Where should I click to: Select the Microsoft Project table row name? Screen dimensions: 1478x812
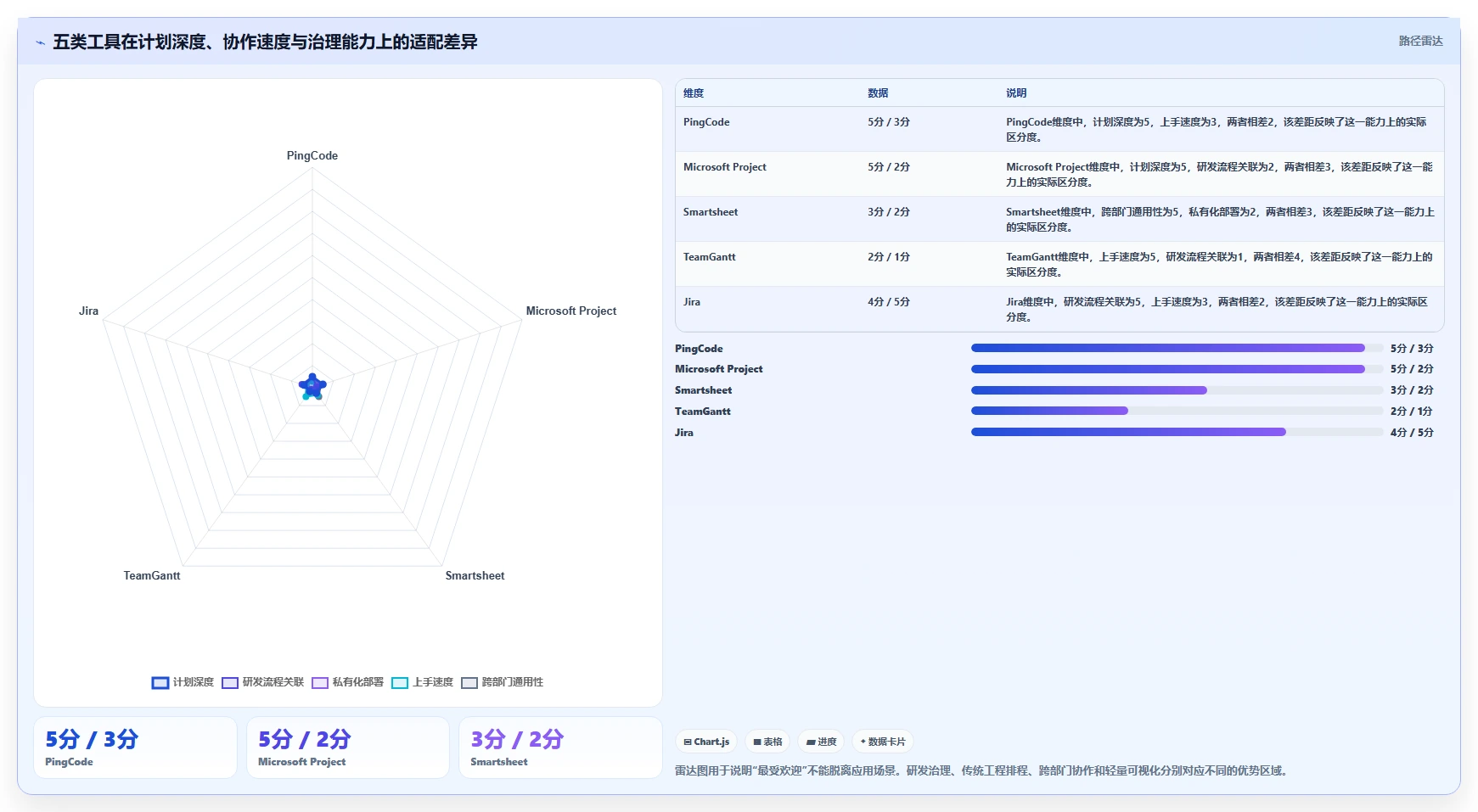[x=724, y=167]
